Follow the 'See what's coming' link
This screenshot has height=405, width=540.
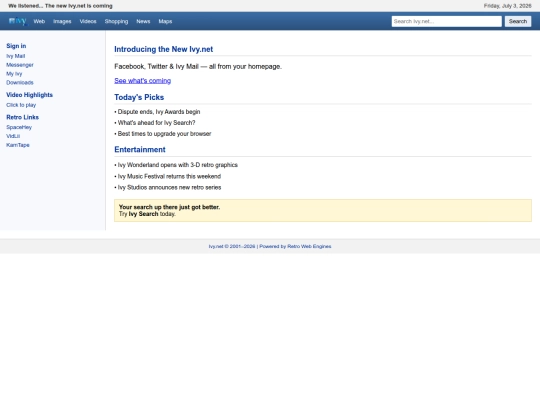(x=143, y=81)
